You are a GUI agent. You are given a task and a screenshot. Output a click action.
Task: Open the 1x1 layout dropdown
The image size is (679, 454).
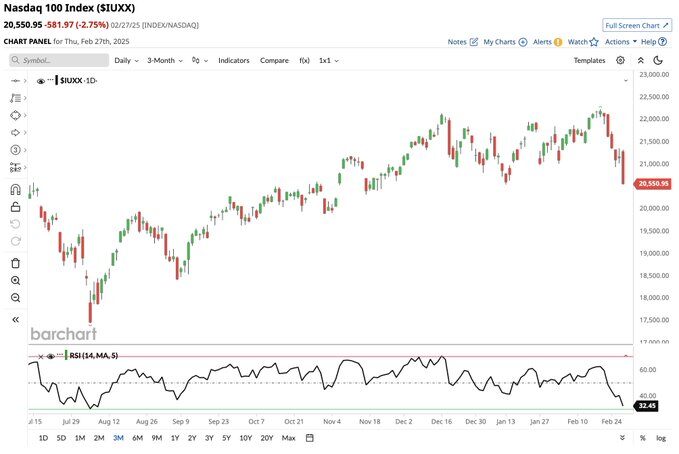click(x=329, y=60)
